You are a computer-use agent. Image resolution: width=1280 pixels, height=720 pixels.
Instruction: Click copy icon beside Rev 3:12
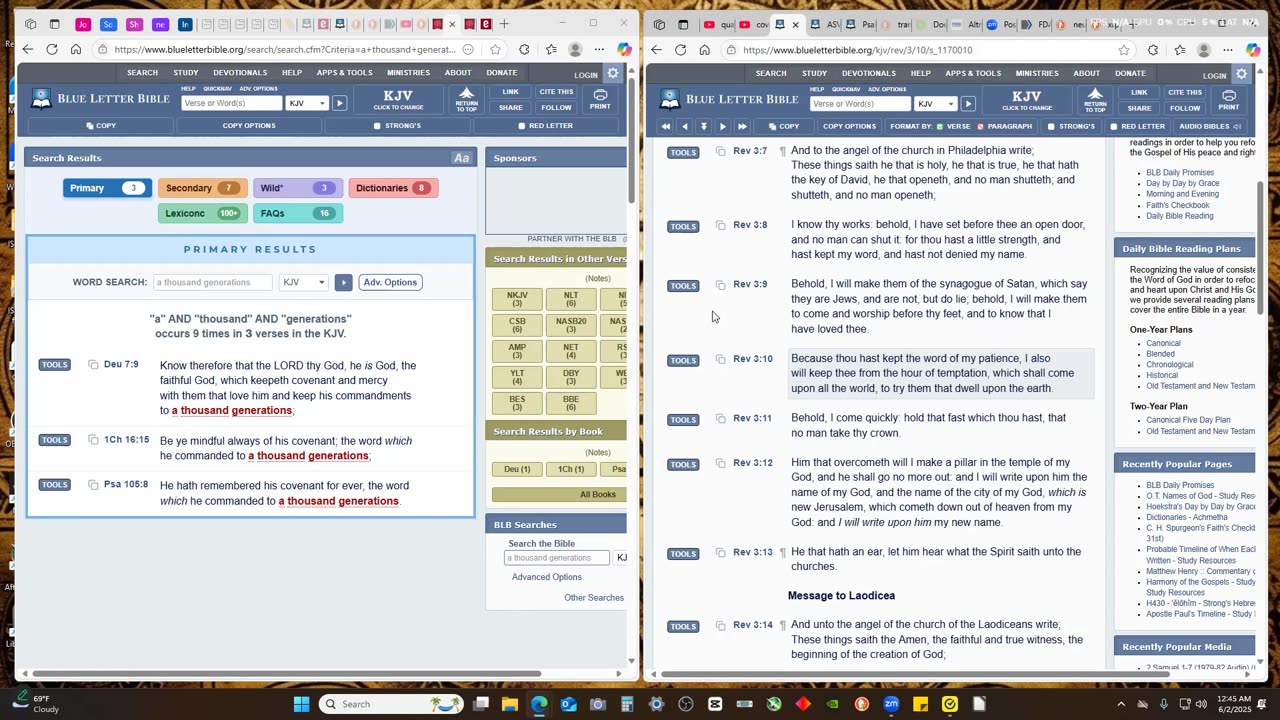(x=720, y=463)
